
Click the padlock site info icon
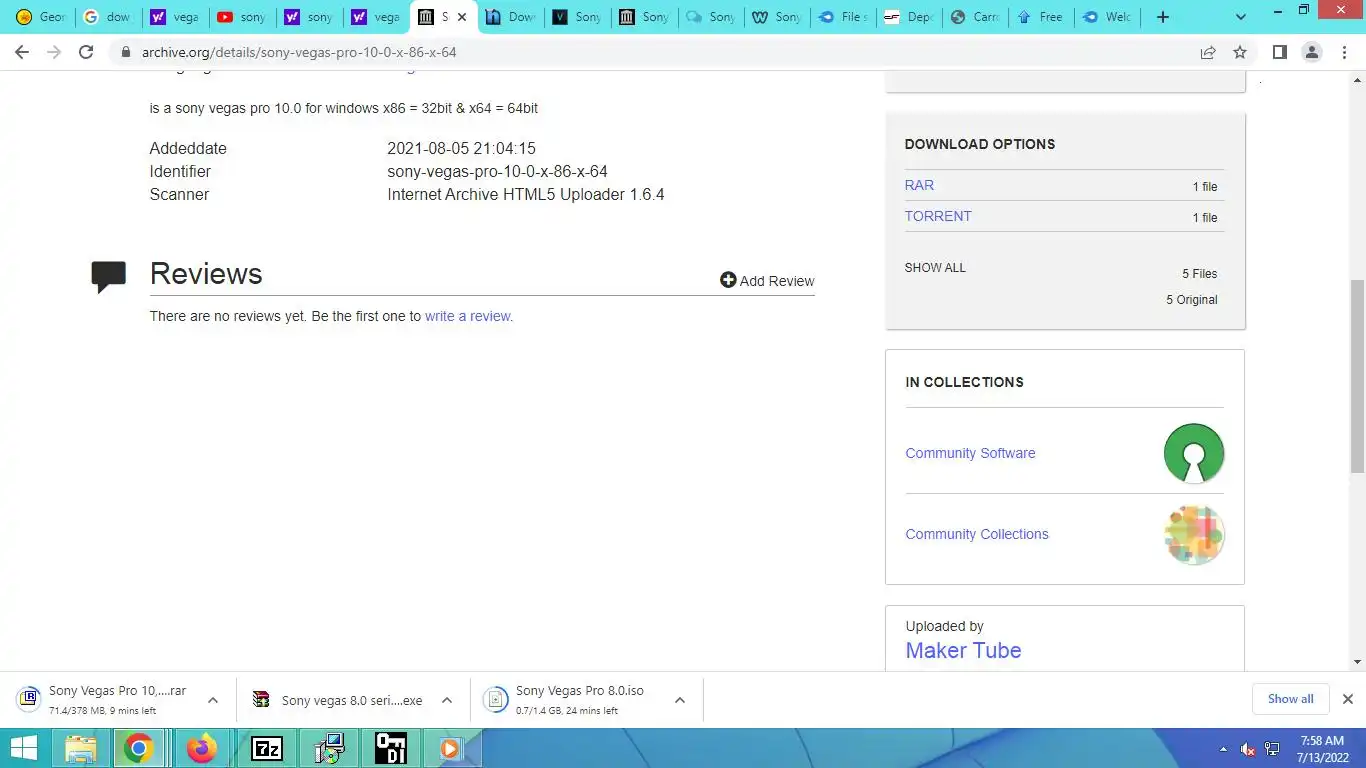click(126, 52)
